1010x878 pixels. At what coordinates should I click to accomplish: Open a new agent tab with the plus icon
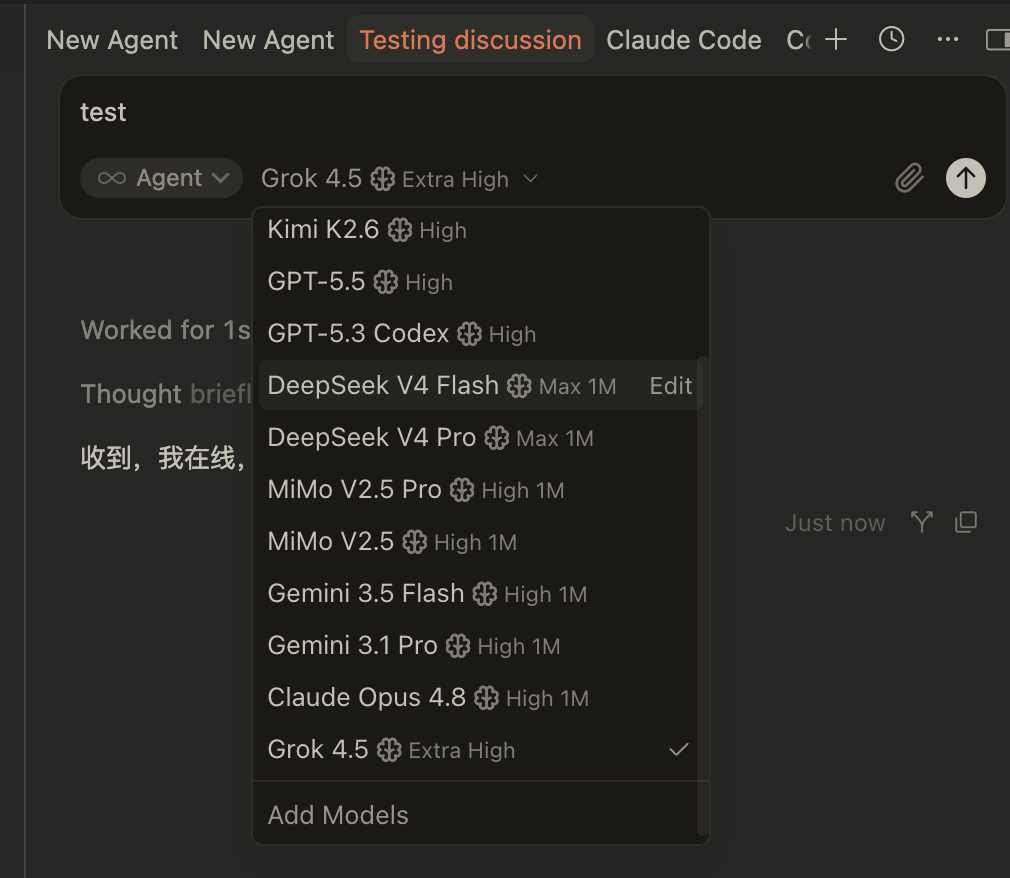point(836,39)
